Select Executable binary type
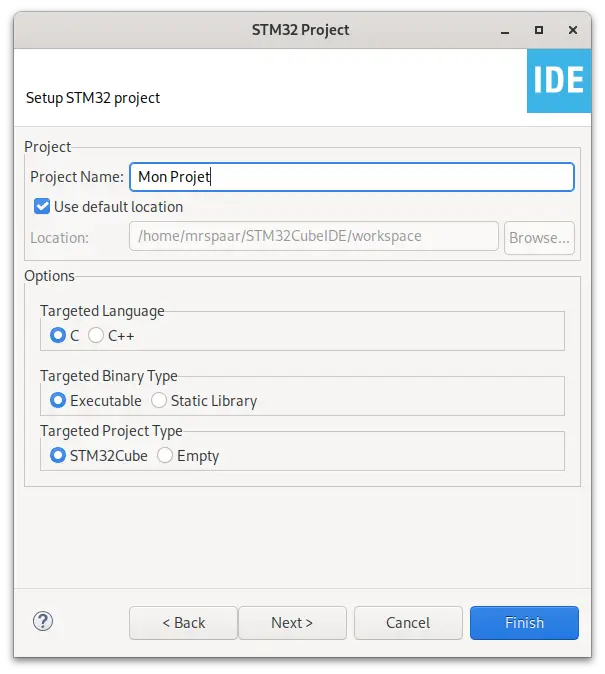Viewport: 605px width, 674px height. (58, 400)
